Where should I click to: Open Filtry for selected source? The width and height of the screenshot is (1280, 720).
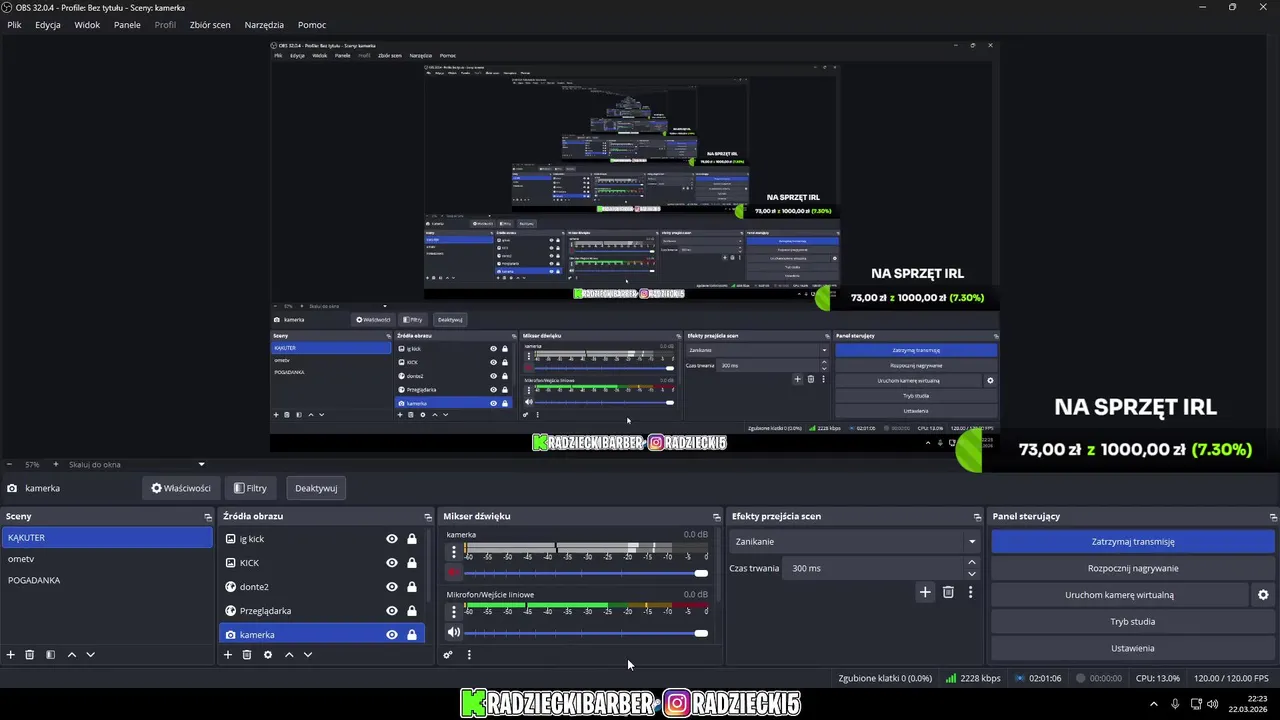pos(250,488)
